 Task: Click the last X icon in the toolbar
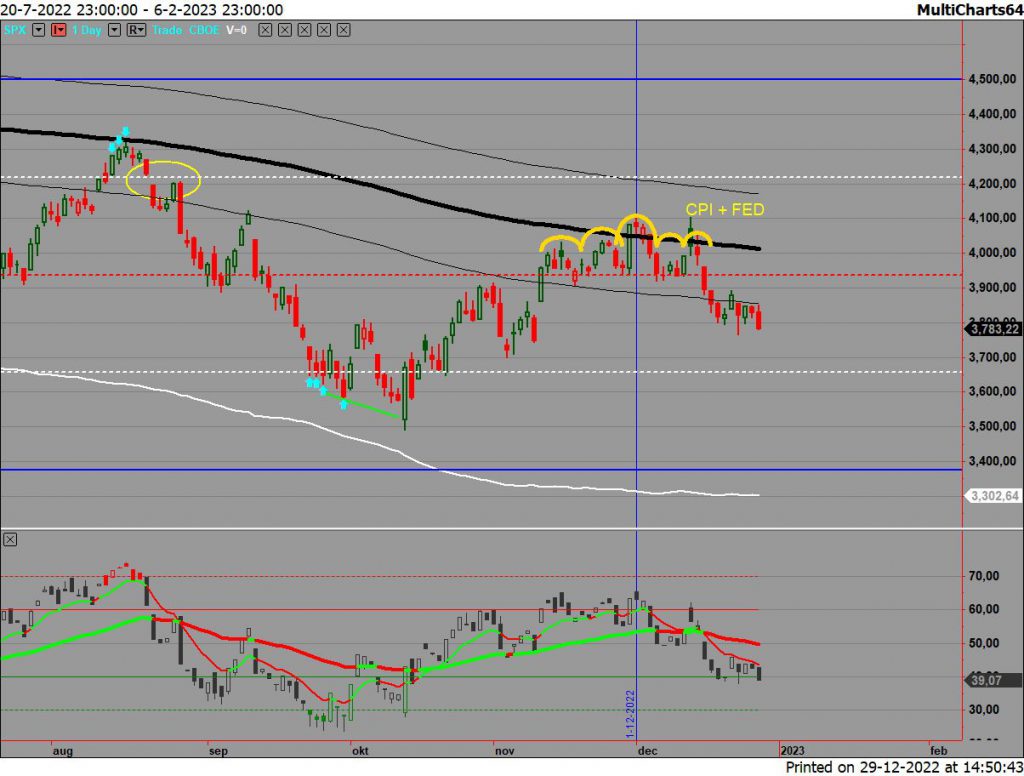[341, 30]
